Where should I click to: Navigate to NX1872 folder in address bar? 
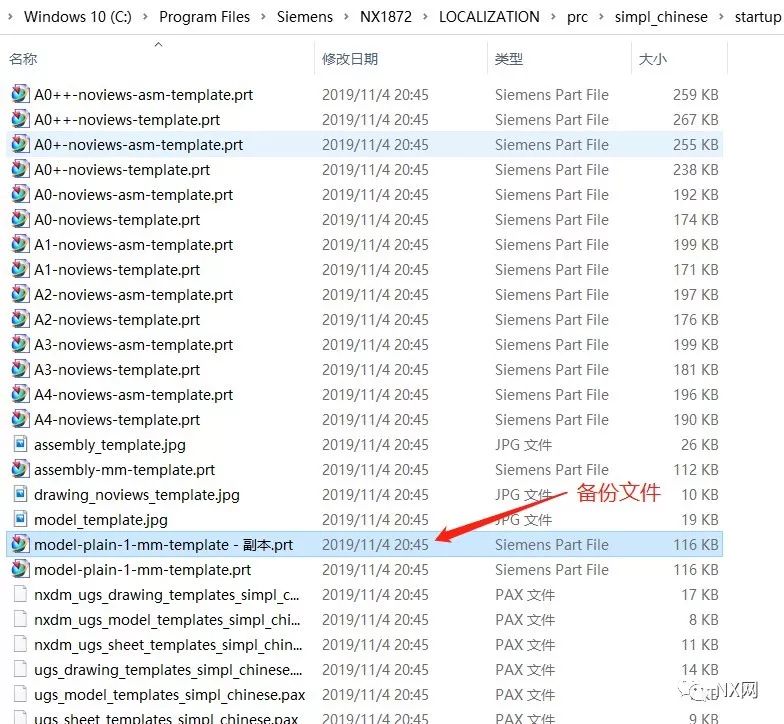386,16
